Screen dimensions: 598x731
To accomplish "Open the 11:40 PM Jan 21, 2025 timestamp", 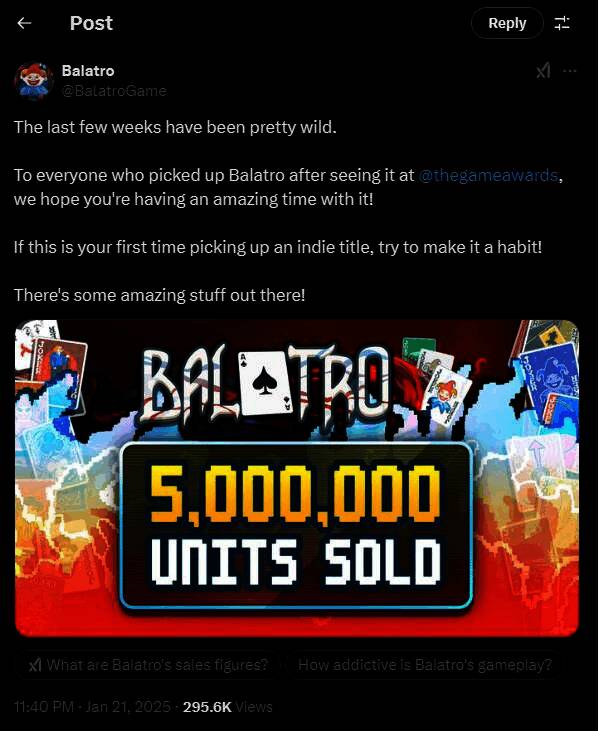I will [92, 707].
